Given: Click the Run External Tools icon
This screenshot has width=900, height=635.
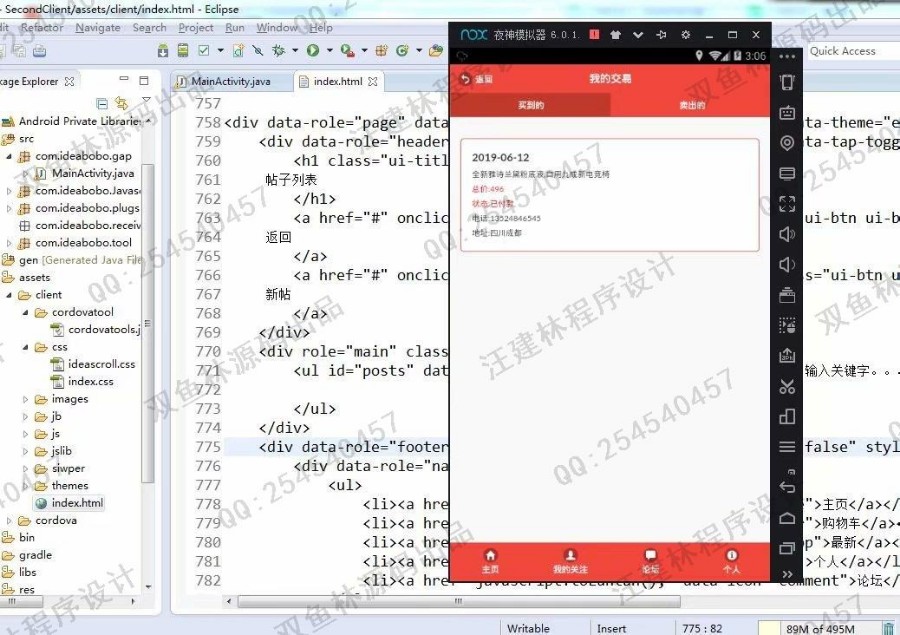Looking at the screenshot, I should (347, 51).
